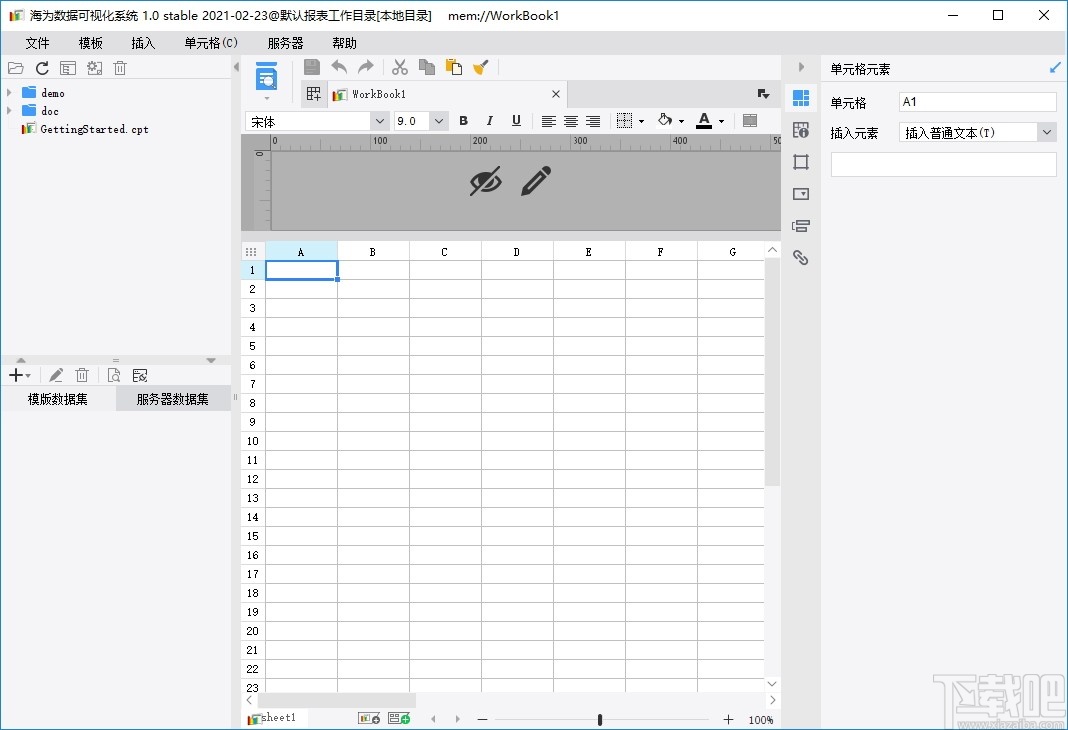Open widget settings icon in right sidebar

[x=801, y=194]
